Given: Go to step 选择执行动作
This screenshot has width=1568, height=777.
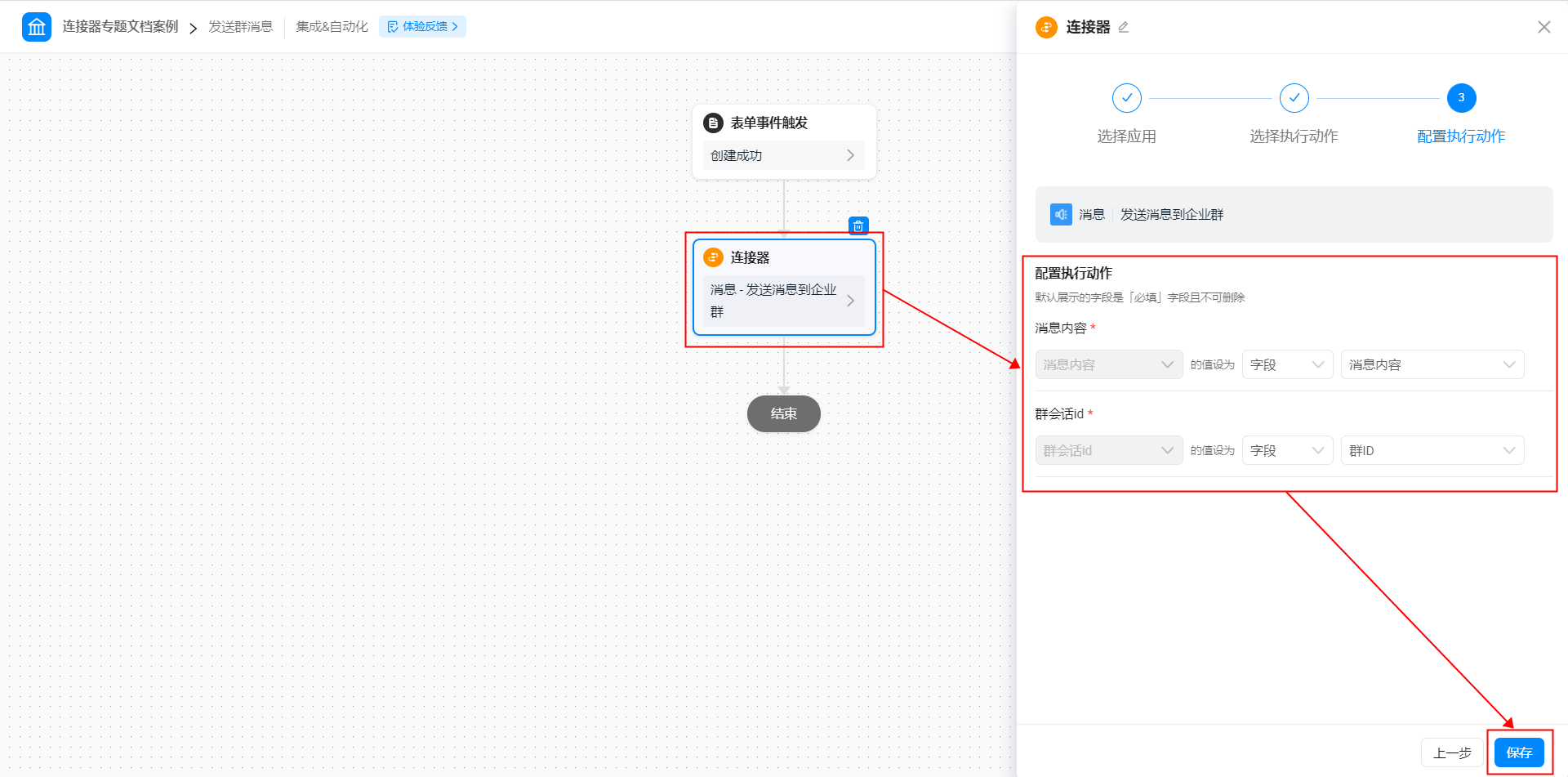Looking at the screenshot, I should click(x=1294, y=136).
